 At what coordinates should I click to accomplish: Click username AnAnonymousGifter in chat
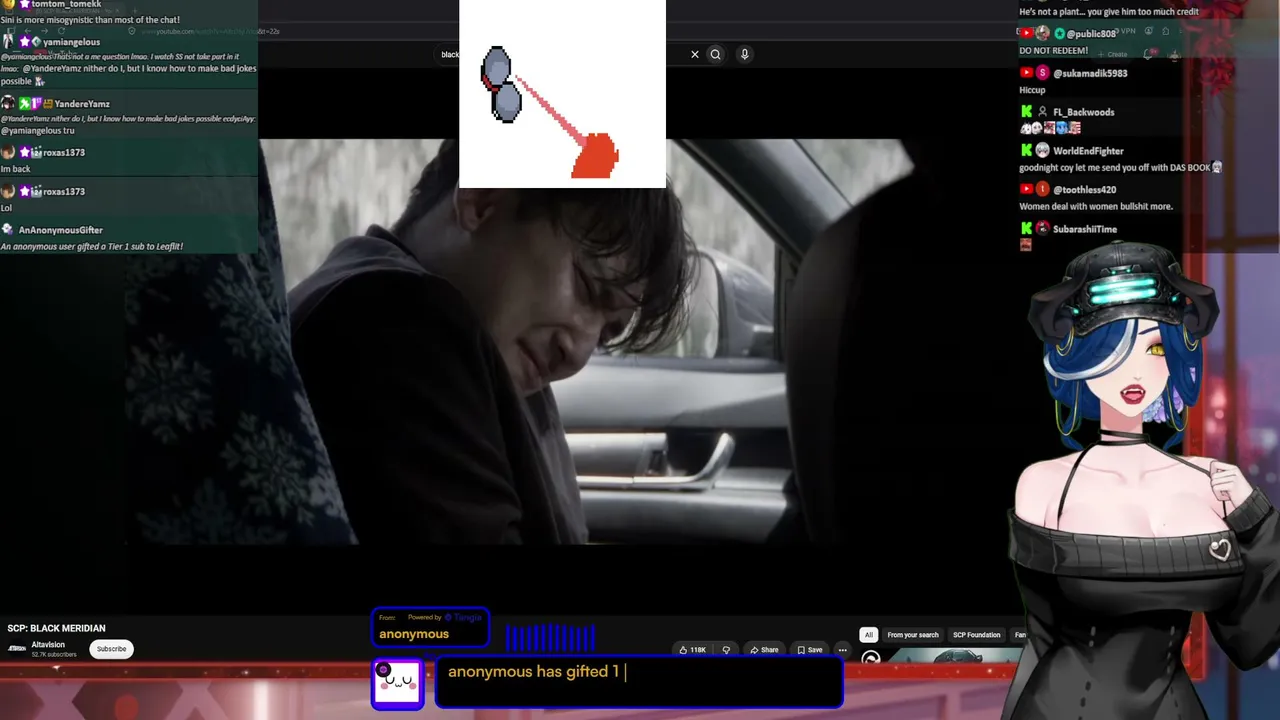(61, 230)
